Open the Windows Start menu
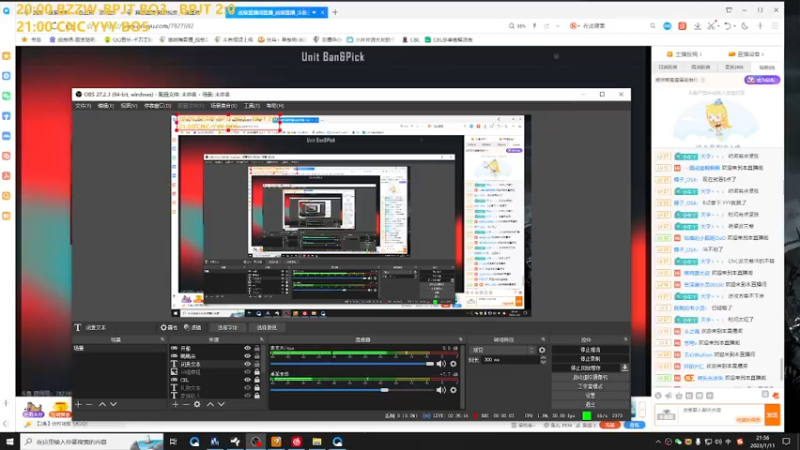The width and height of the screenshot is (800, 450). point(10,441)
